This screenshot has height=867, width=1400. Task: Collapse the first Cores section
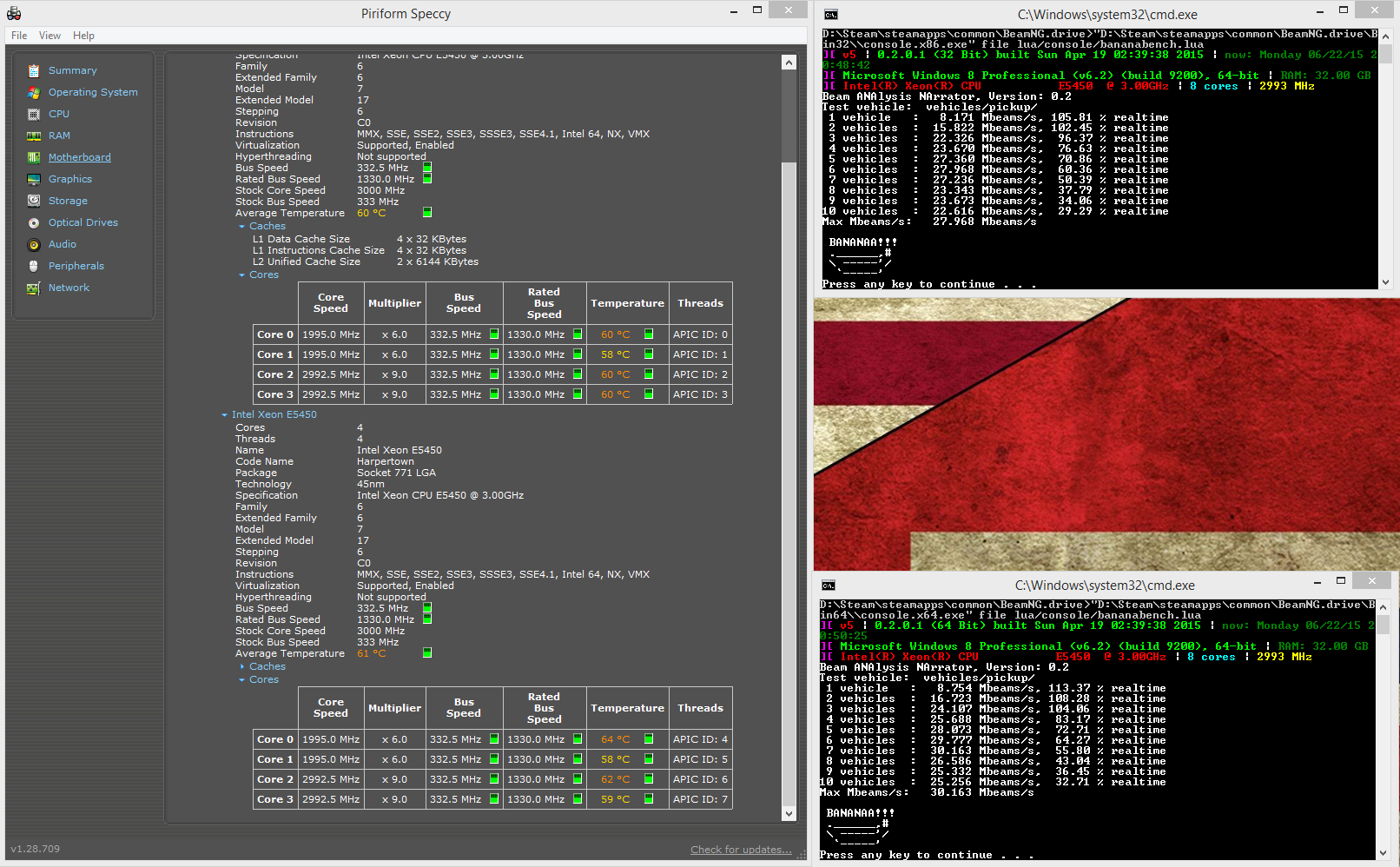[242, 275]
